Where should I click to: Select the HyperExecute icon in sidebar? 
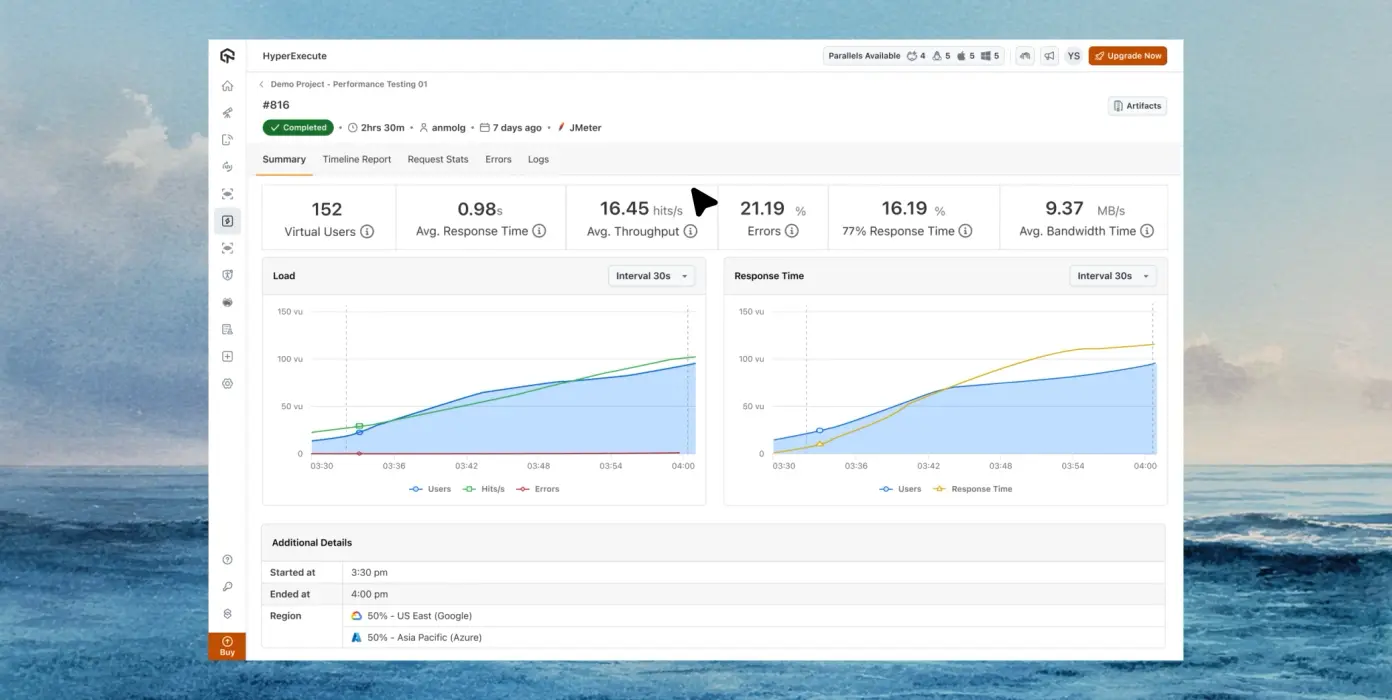click(227, 221)
